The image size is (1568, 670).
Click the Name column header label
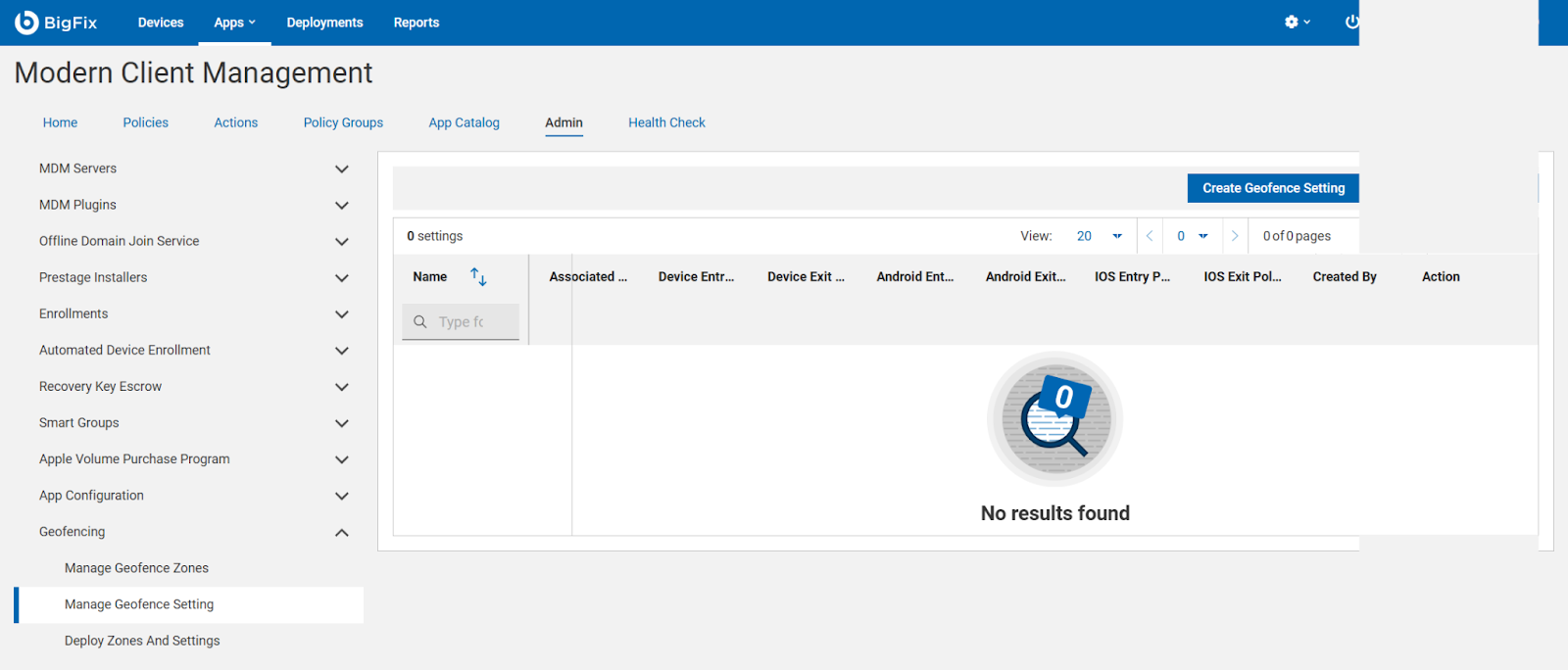tap(430, 277)
